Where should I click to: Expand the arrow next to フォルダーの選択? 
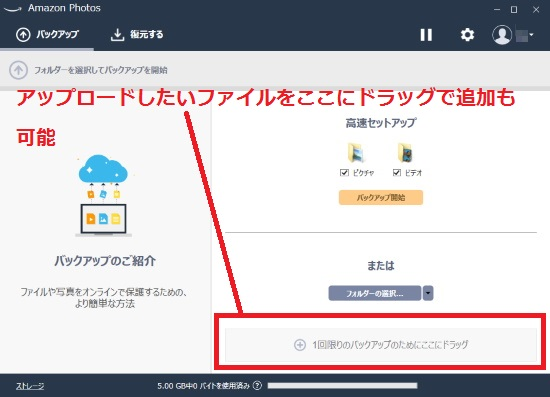[428, 293]
